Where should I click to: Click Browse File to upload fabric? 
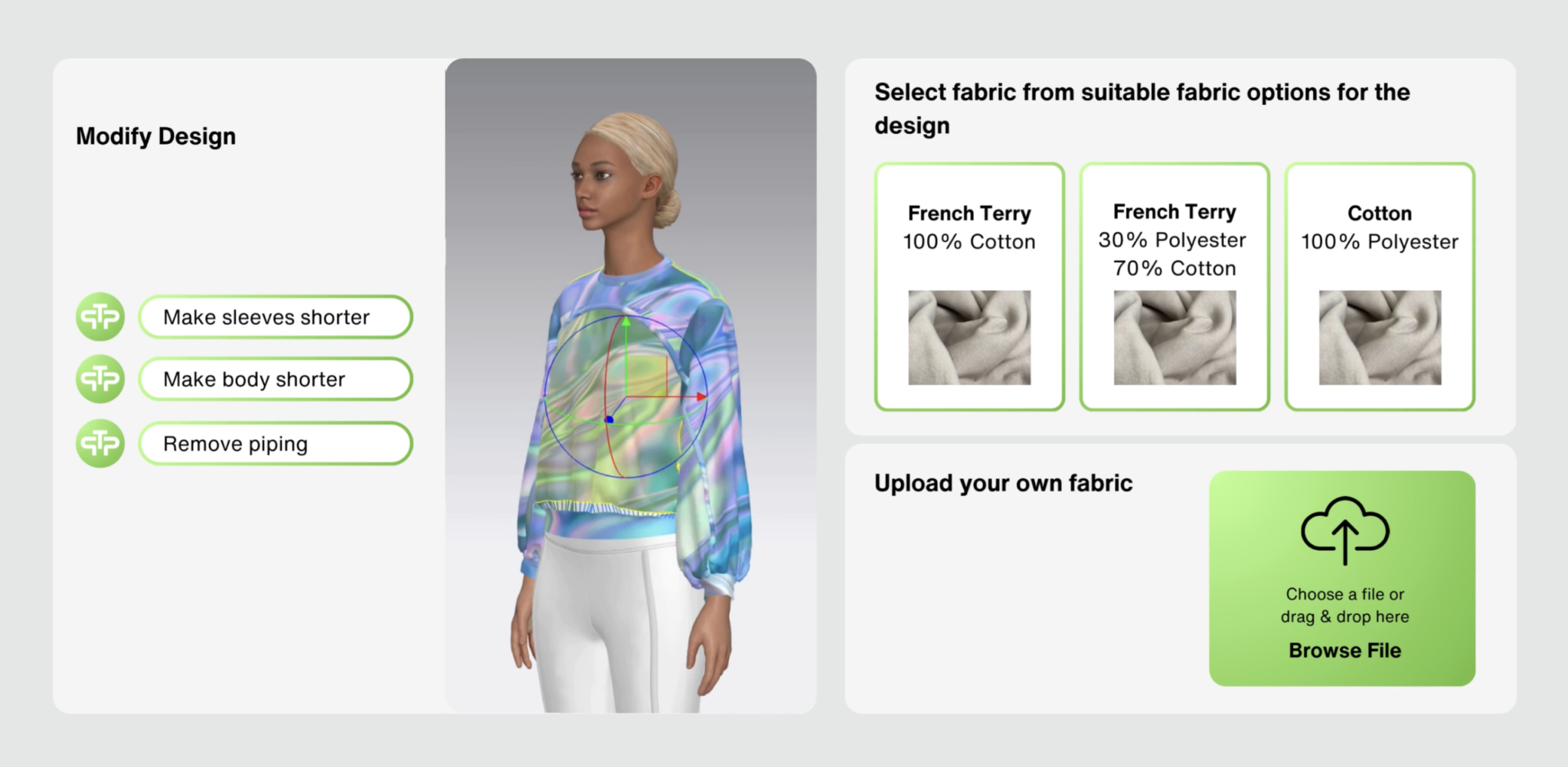coord(1345,650)
